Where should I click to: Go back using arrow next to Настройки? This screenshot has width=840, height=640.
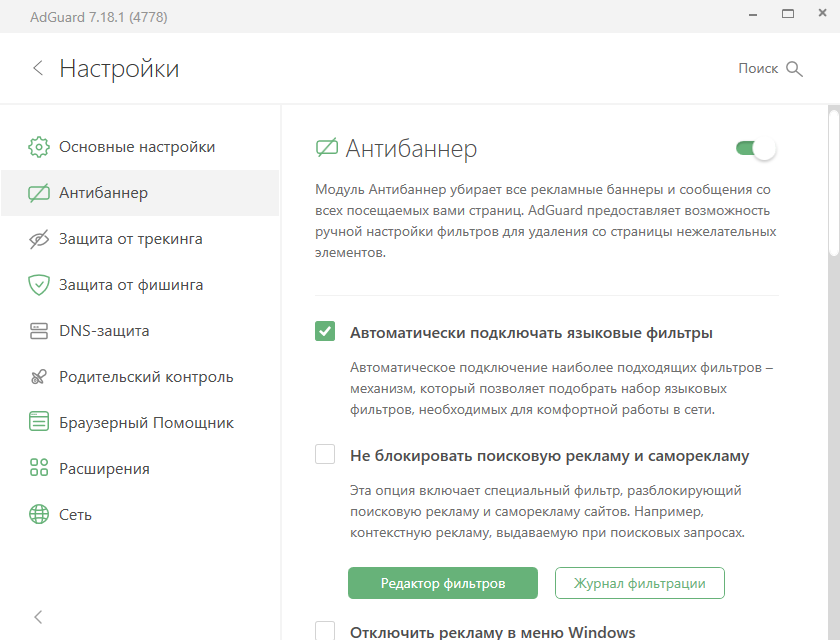38,68
